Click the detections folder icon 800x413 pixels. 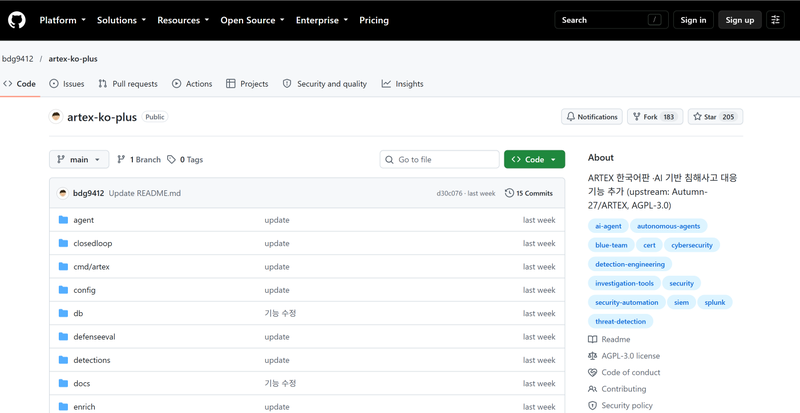[x=63, y=360]
